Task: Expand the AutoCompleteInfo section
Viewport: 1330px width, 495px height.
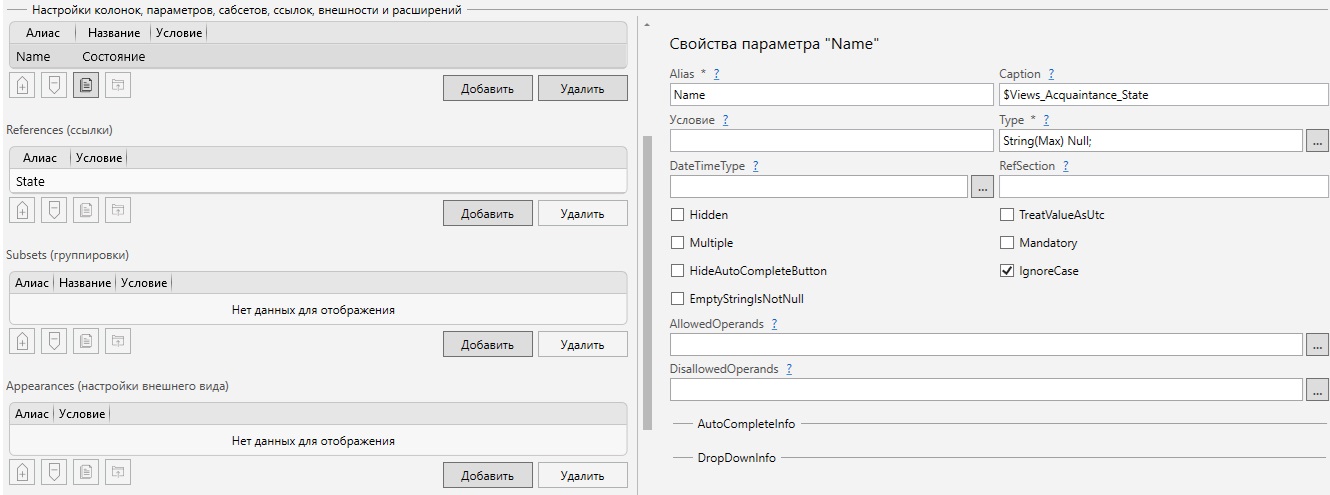Action: click(746, 424)
